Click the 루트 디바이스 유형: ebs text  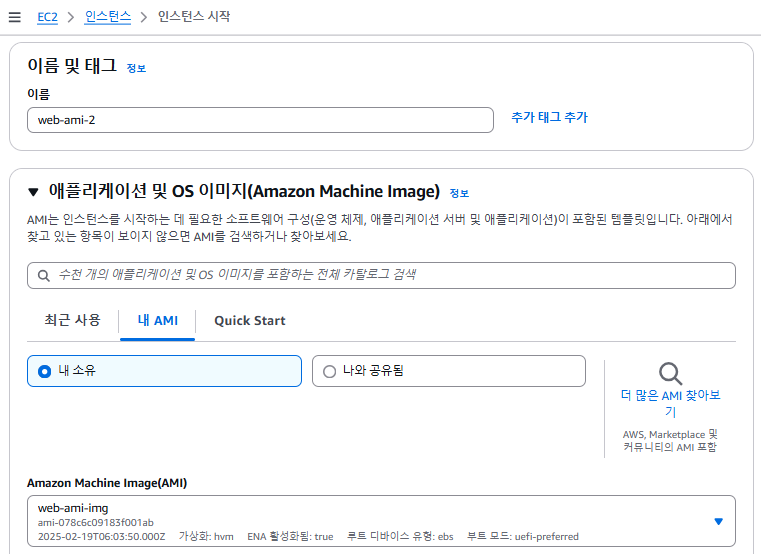click(x=400, y=537)
